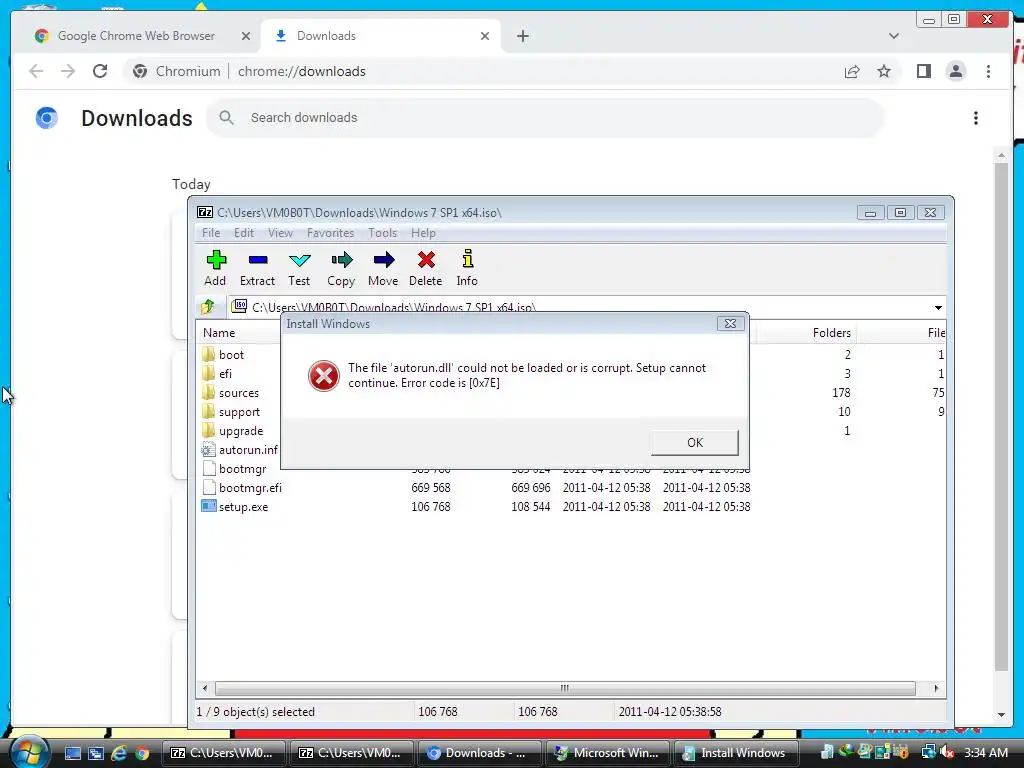Close the Downloads tab in Chromium
The height and width of the screenshot is (768, 1024).
[x=485, y=36]
